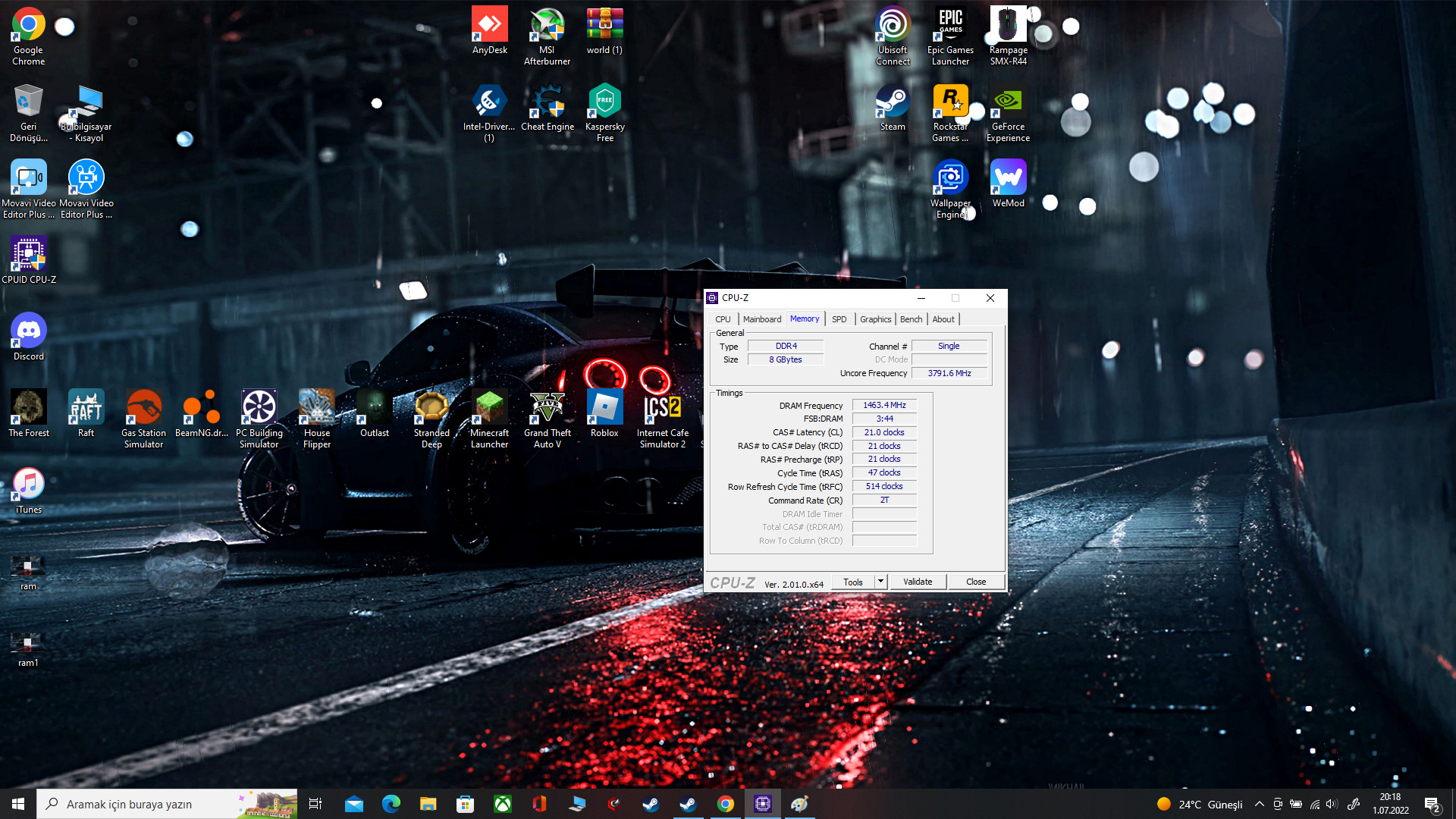
Task: Click the Validate button
Action: point(918,582)
